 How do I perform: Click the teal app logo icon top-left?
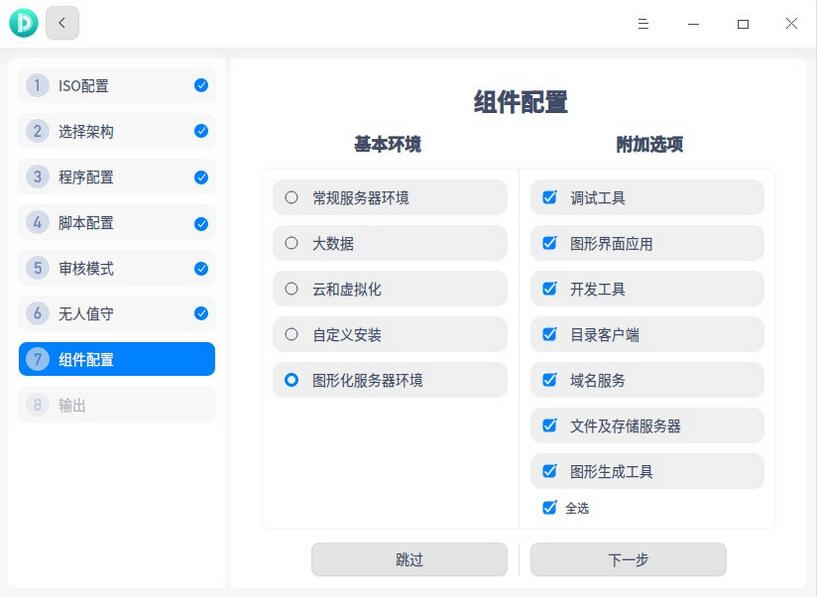coord(23,22)
